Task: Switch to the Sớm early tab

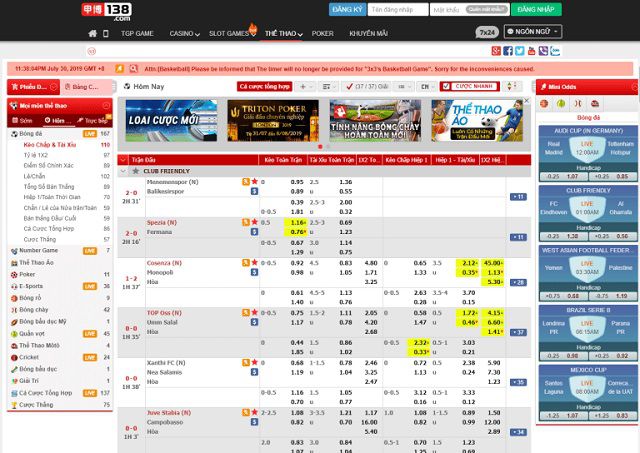Action: tap(22, 120)
